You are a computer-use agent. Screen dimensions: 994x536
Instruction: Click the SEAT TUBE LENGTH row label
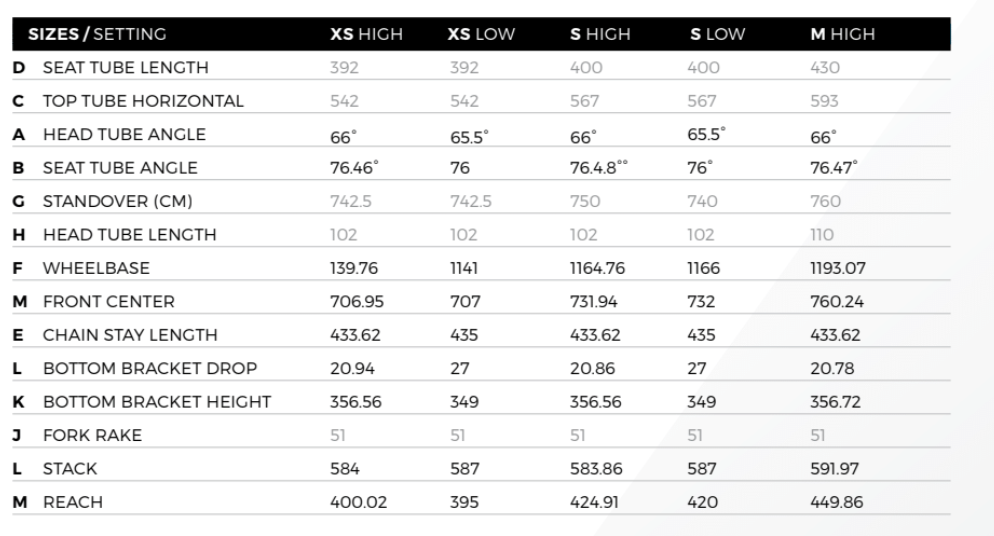pyautogui.click(x=125, y=68)
